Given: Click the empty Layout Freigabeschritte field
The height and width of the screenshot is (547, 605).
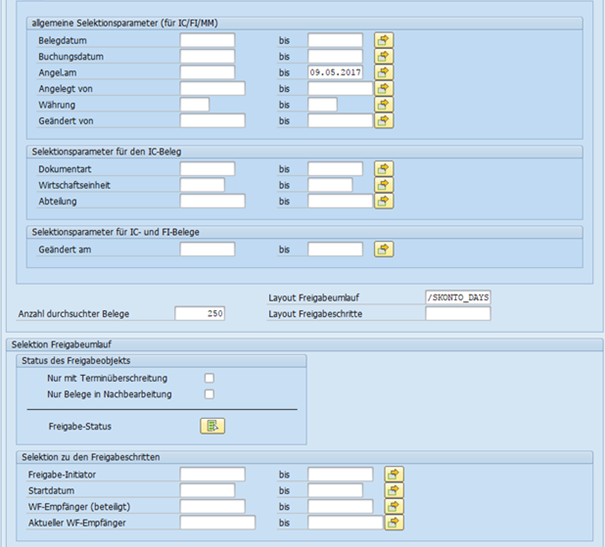Looking at the screenshot, I should [x=458, y=314].
